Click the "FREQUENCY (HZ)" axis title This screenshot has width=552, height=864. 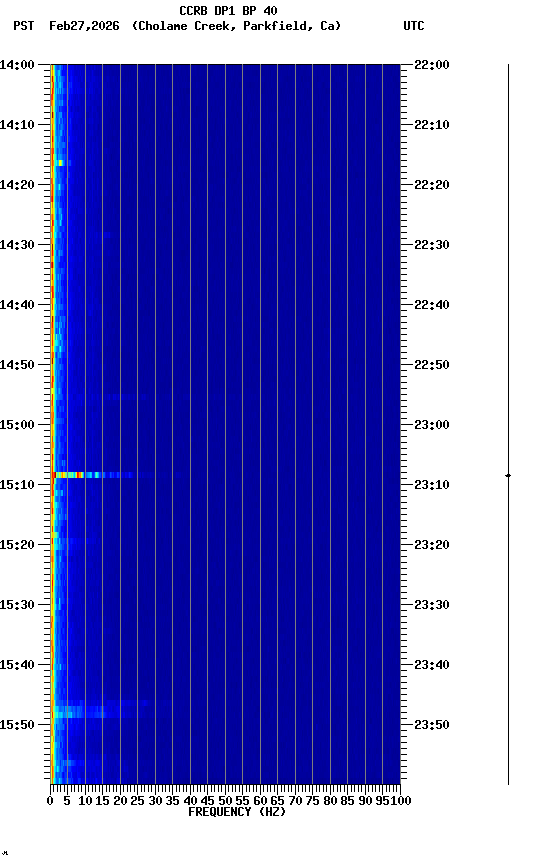(237, 812)
